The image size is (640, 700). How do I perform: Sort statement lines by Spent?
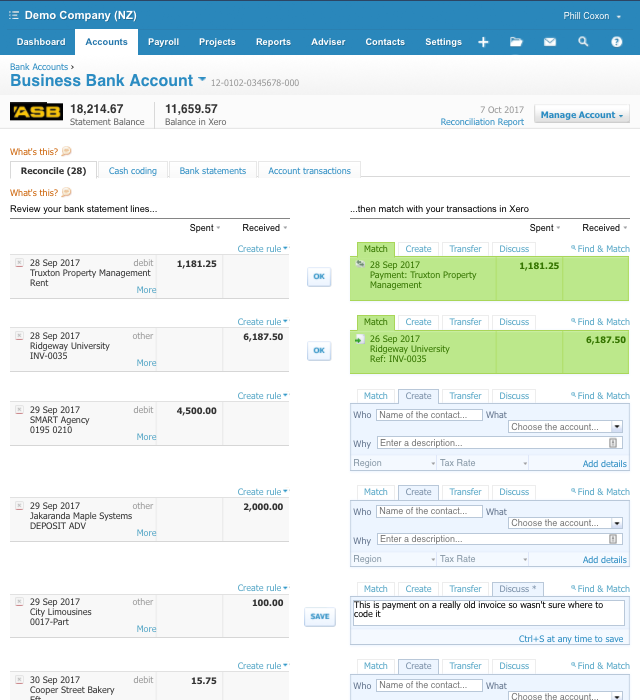[204, 228]
